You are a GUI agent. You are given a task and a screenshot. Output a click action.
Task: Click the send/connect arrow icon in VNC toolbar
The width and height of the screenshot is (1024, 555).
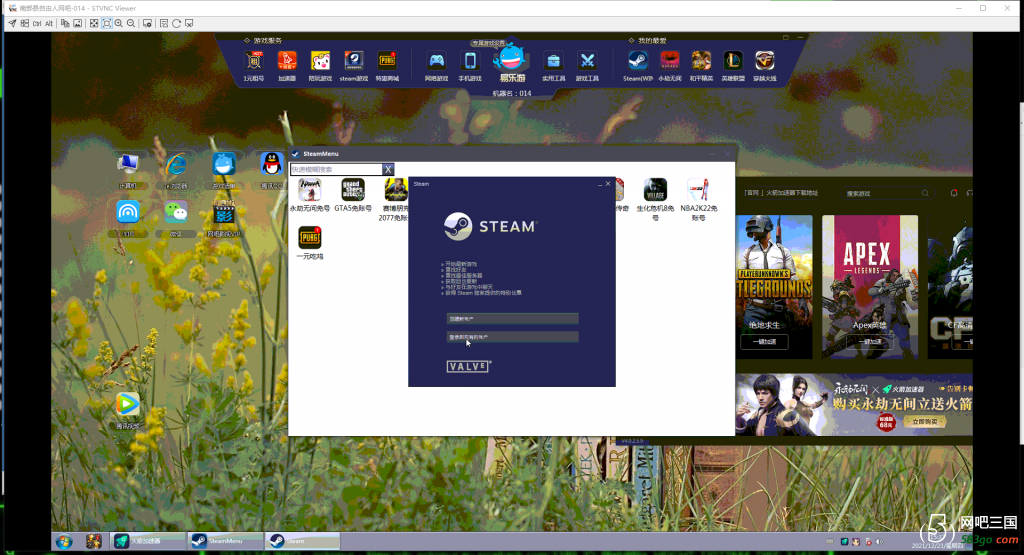[x=12, y=24]
